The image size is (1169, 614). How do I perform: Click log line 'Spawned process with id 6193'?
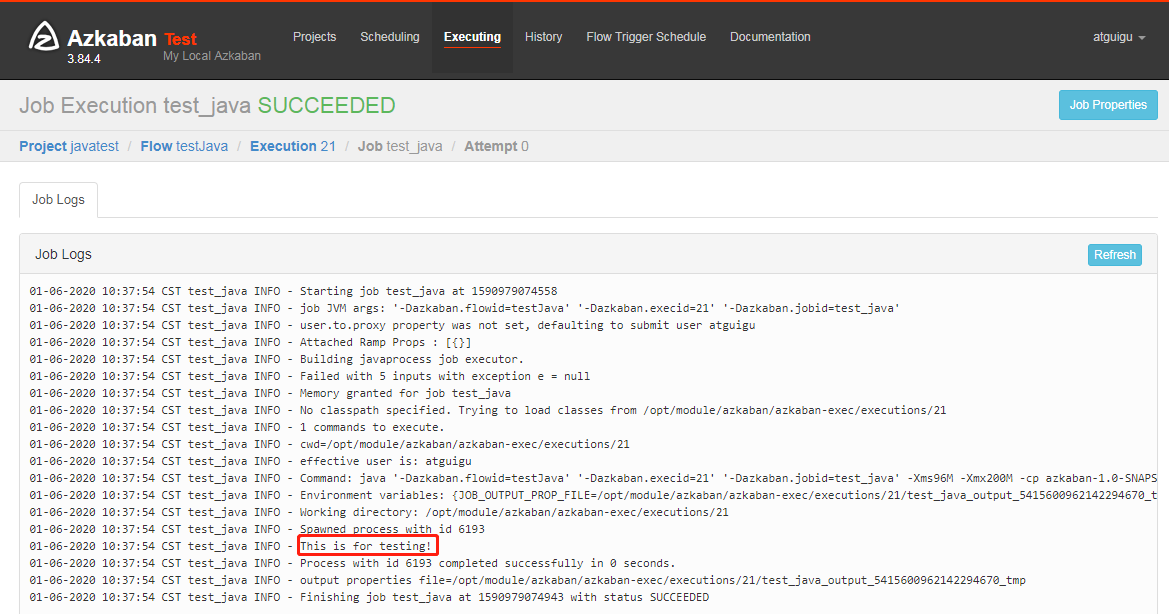[x=257, y=530]
